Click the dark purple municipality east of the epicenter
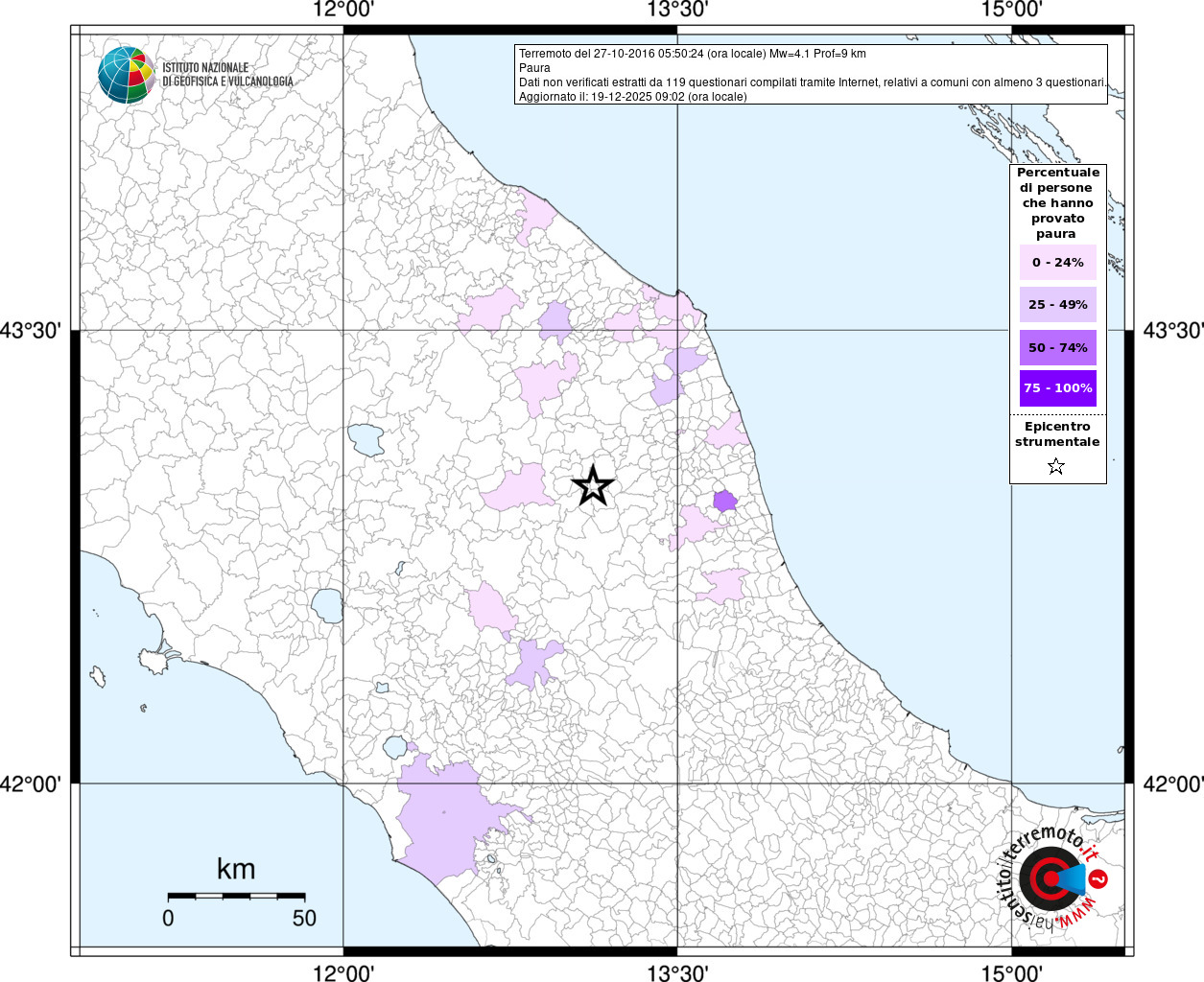The image size is (1204, 982). coord(725,501)
